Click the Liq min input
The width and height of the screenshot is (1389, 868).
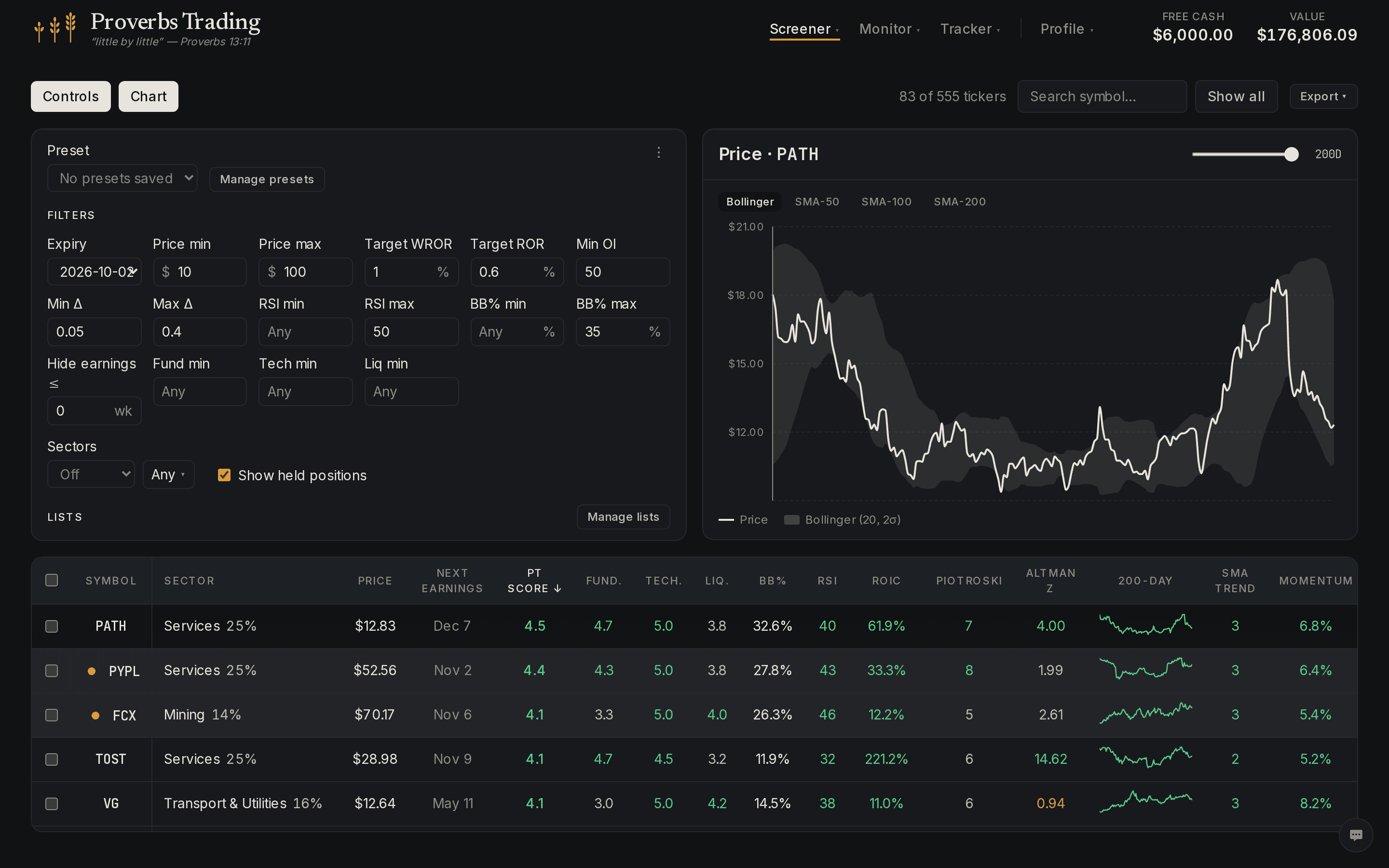tap(411, 392)
